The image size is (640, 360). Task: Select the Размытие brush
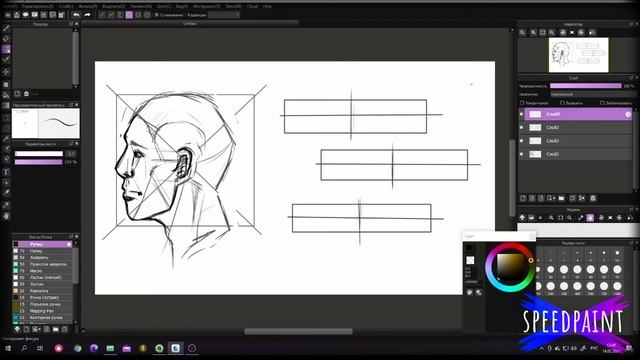42,291
